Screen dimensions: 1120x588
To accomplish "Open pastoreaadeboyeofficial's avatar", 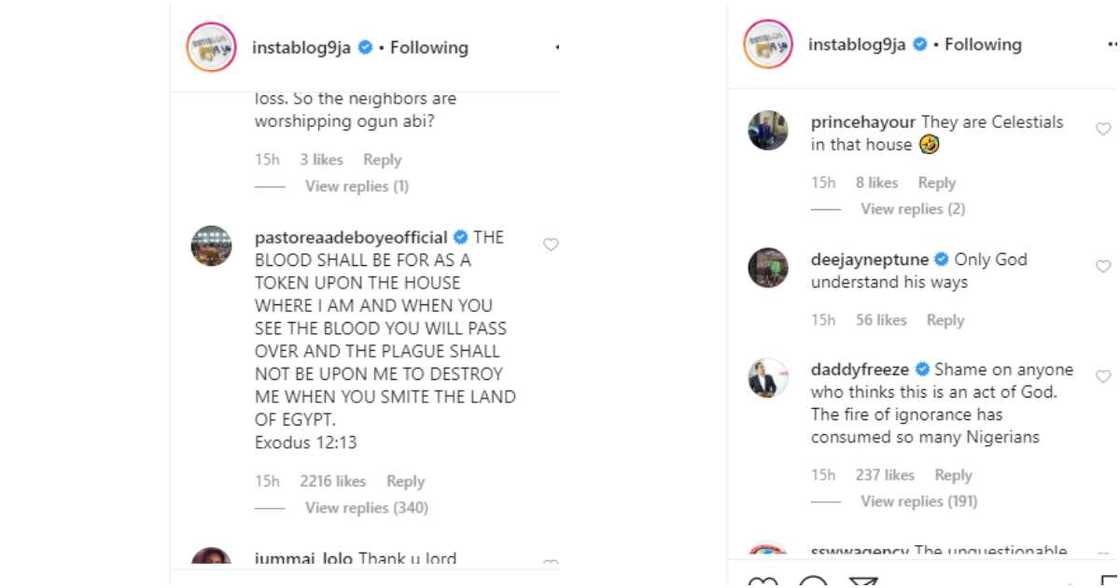I will click(x=211, y=246).
